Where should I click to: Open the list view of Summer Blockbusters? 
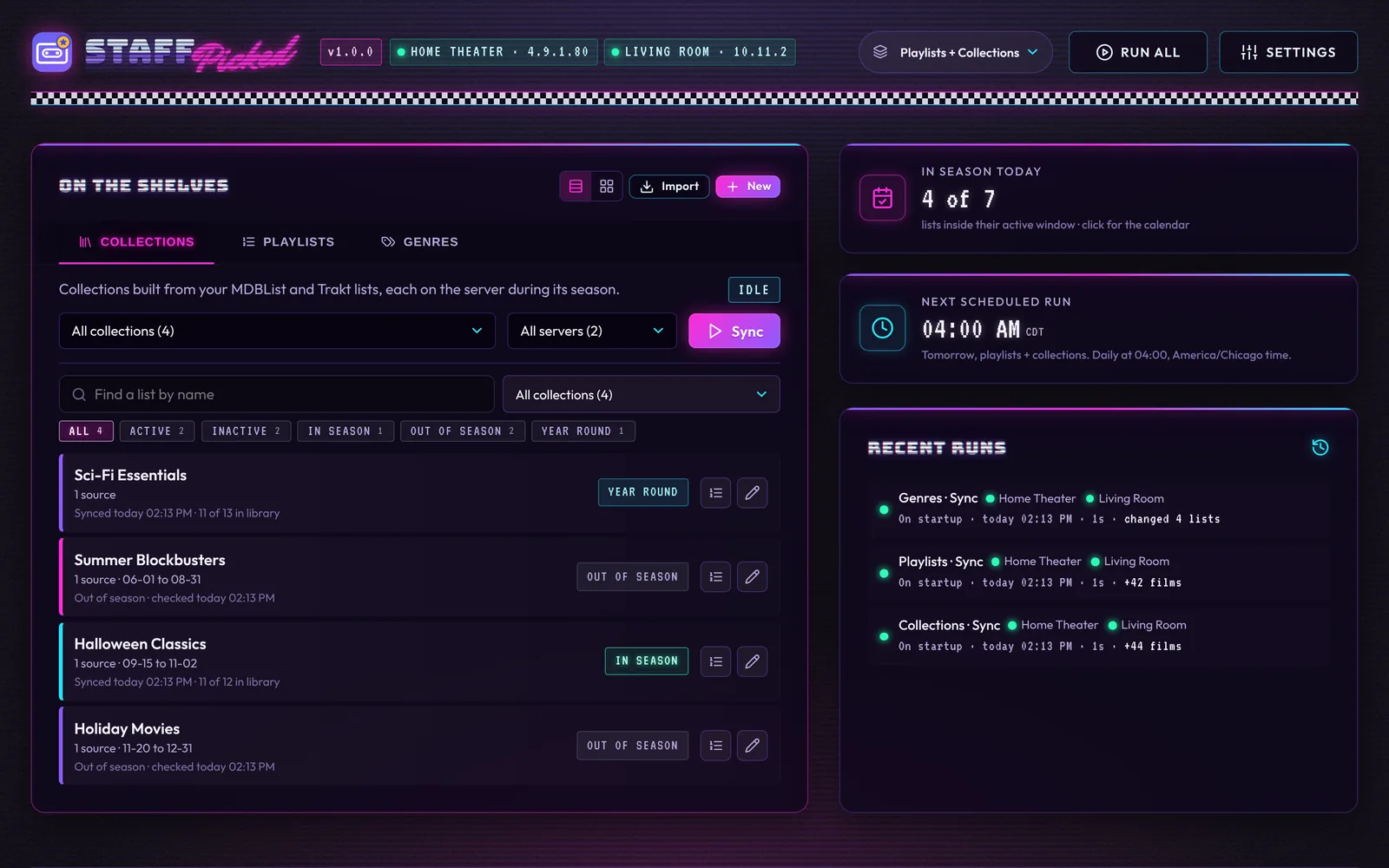[715, 577]
